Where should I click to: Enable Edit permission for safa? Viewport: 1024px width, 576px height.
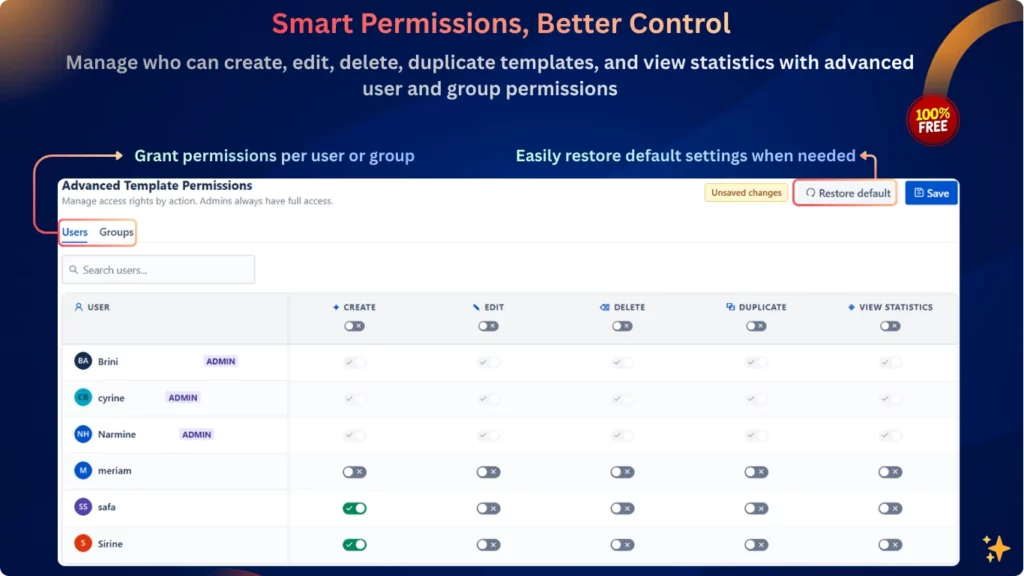(x=488, y=508)
